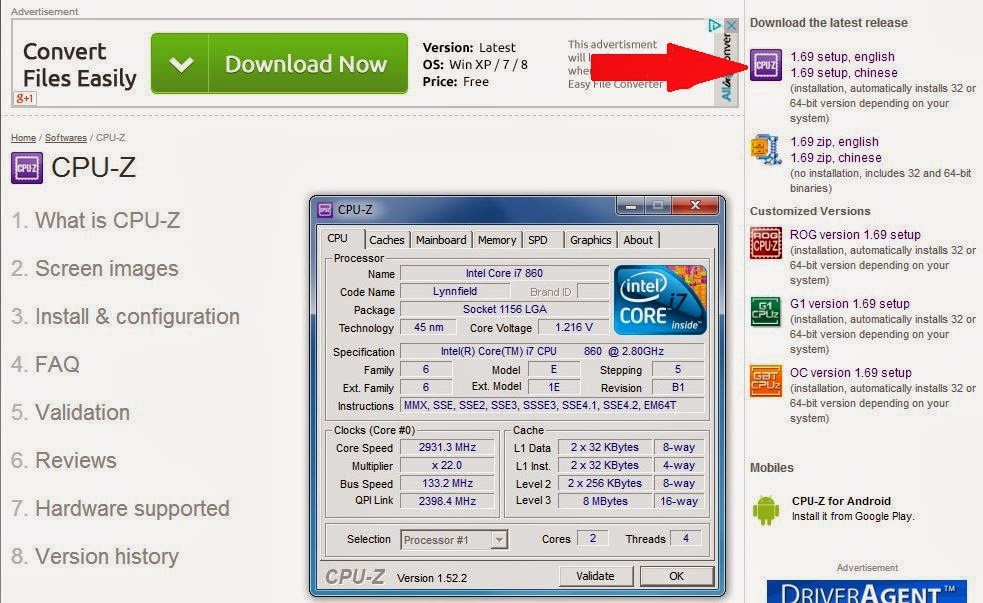Open CPU-Z for Android link
Image resolution: width=983 pixels, height=603 pixels.
[x=841, y=501]
